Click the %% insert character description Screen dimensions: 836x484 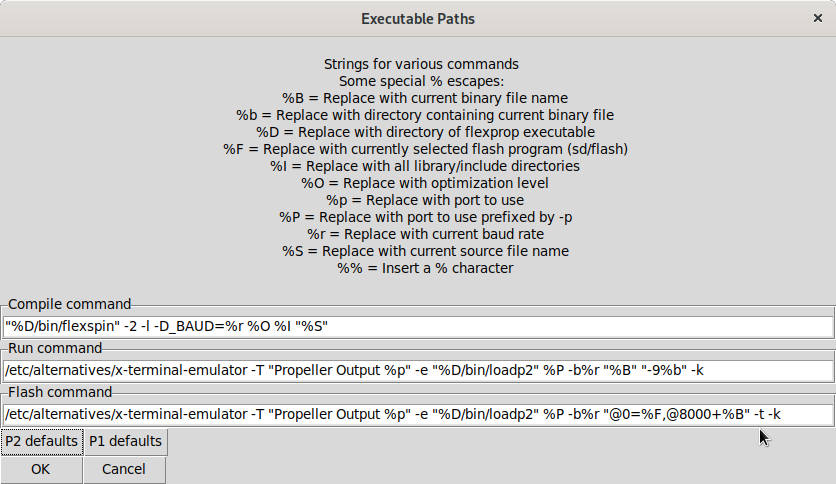pyautogui.click(x=425, y=268)
